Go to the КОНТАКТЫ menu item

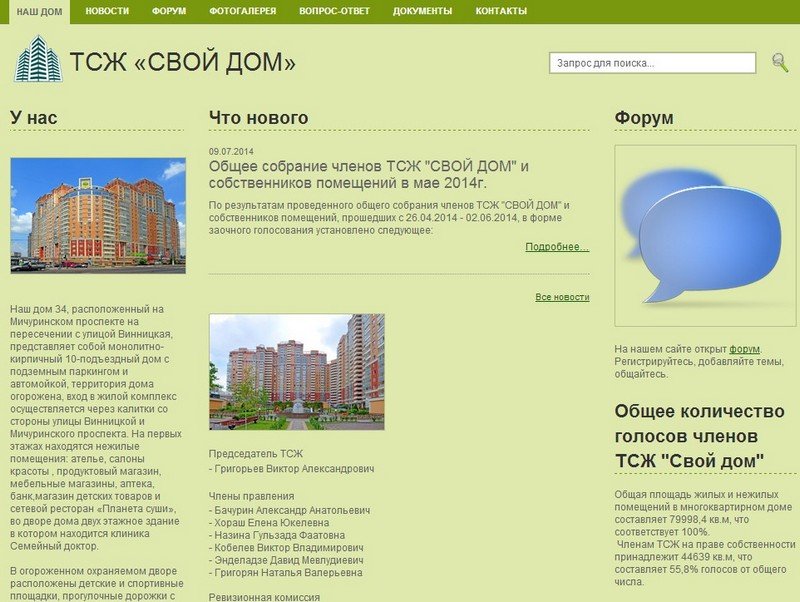501,11
